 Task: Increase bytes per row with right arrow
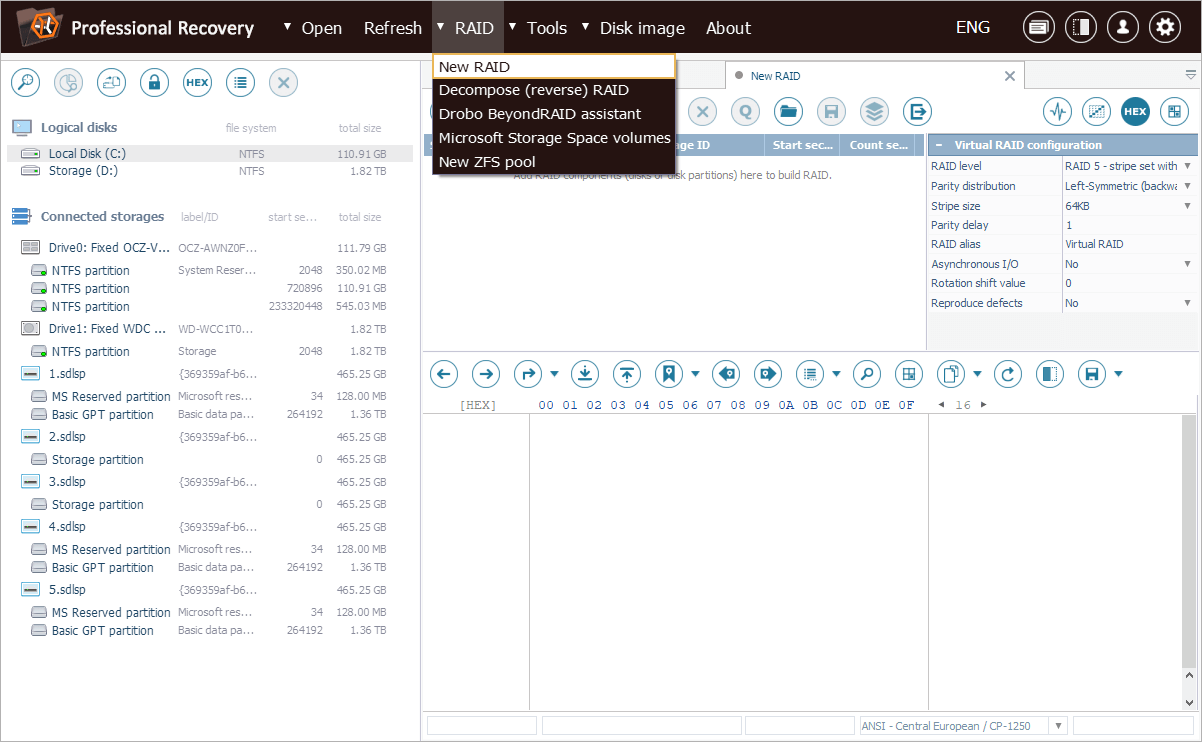point(983,405)
